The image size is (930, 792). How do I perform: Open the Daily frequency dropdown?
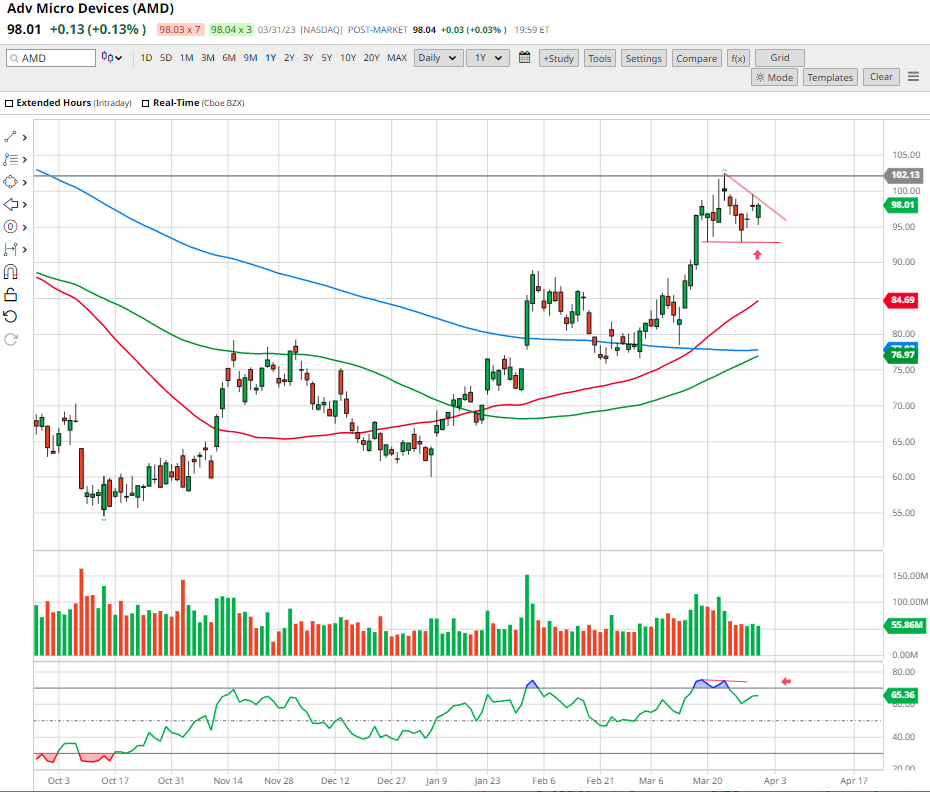437,58
